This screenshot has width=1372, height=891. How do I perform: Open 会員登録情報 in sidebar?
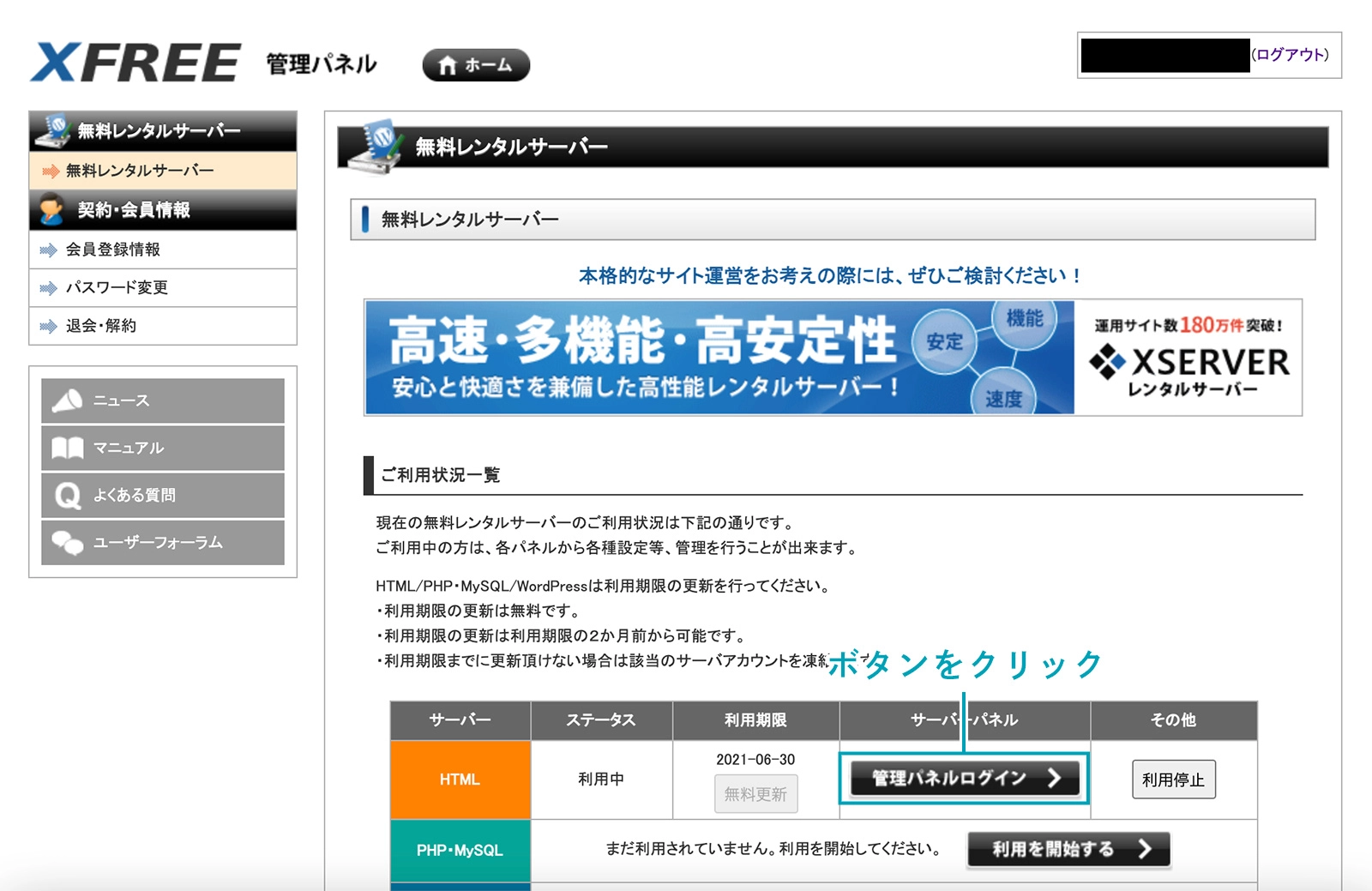point(163,250)
